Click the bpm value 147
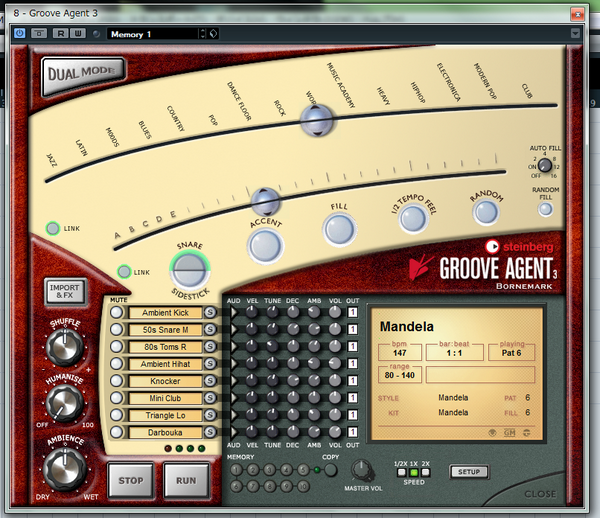600x518 pixels. tap(399, 353)
